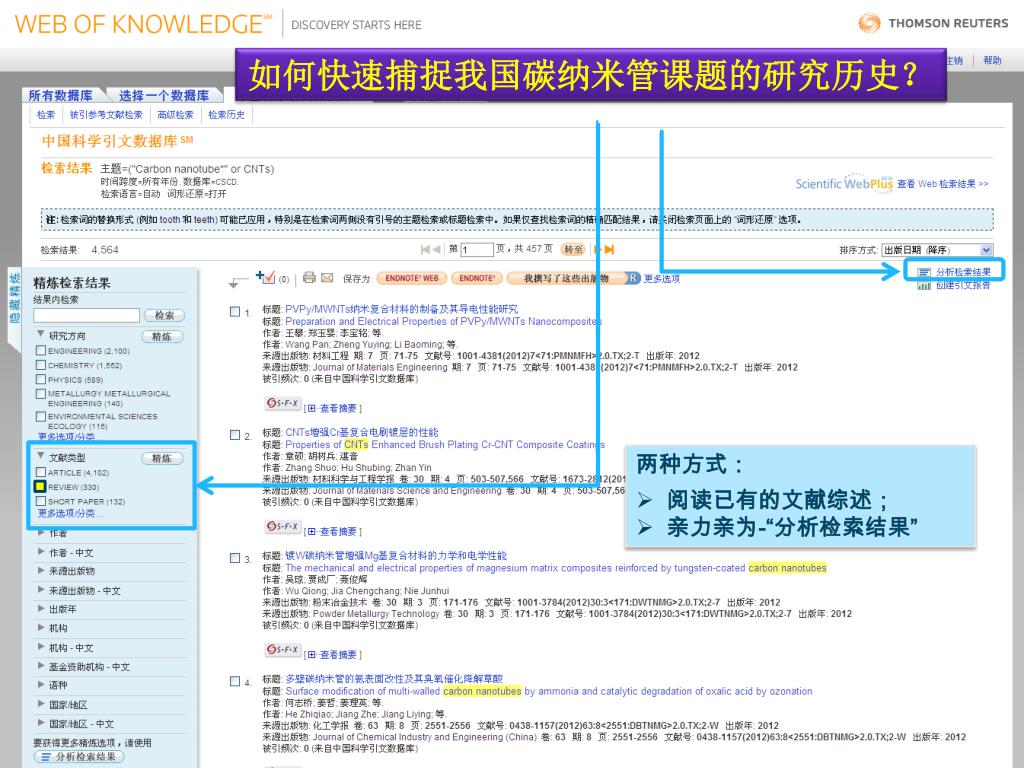This screenshot has width=1024, height=768.
Task: Tick the PHYSICS (589) checkbox
Action: pyautogui.click(x=40, y=379)
